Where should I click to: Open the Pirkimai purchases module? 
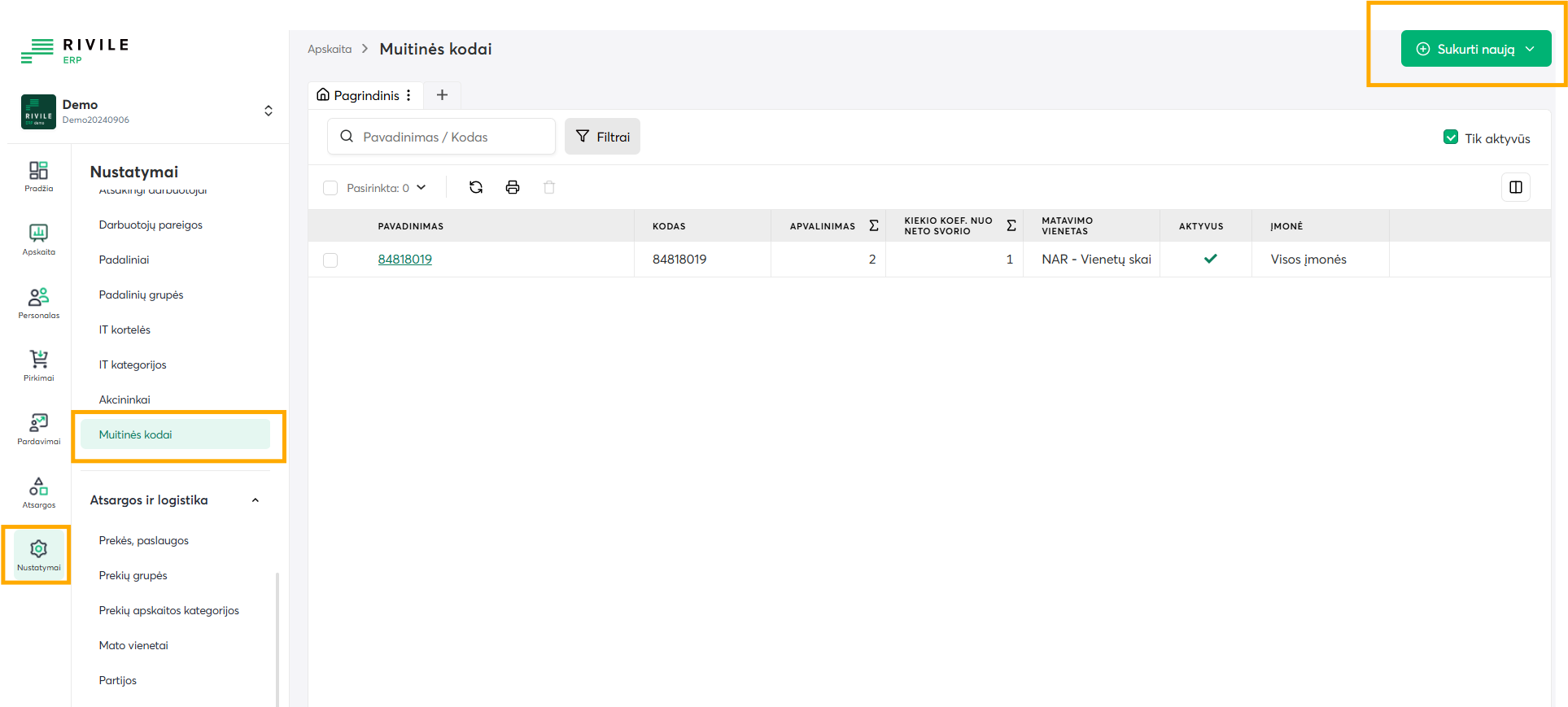38,365
